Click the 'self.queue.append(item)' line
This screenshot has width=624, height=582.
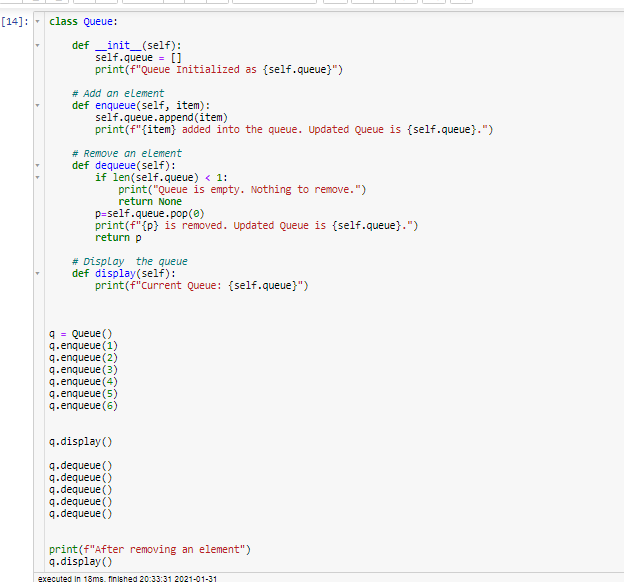(162, 117)
